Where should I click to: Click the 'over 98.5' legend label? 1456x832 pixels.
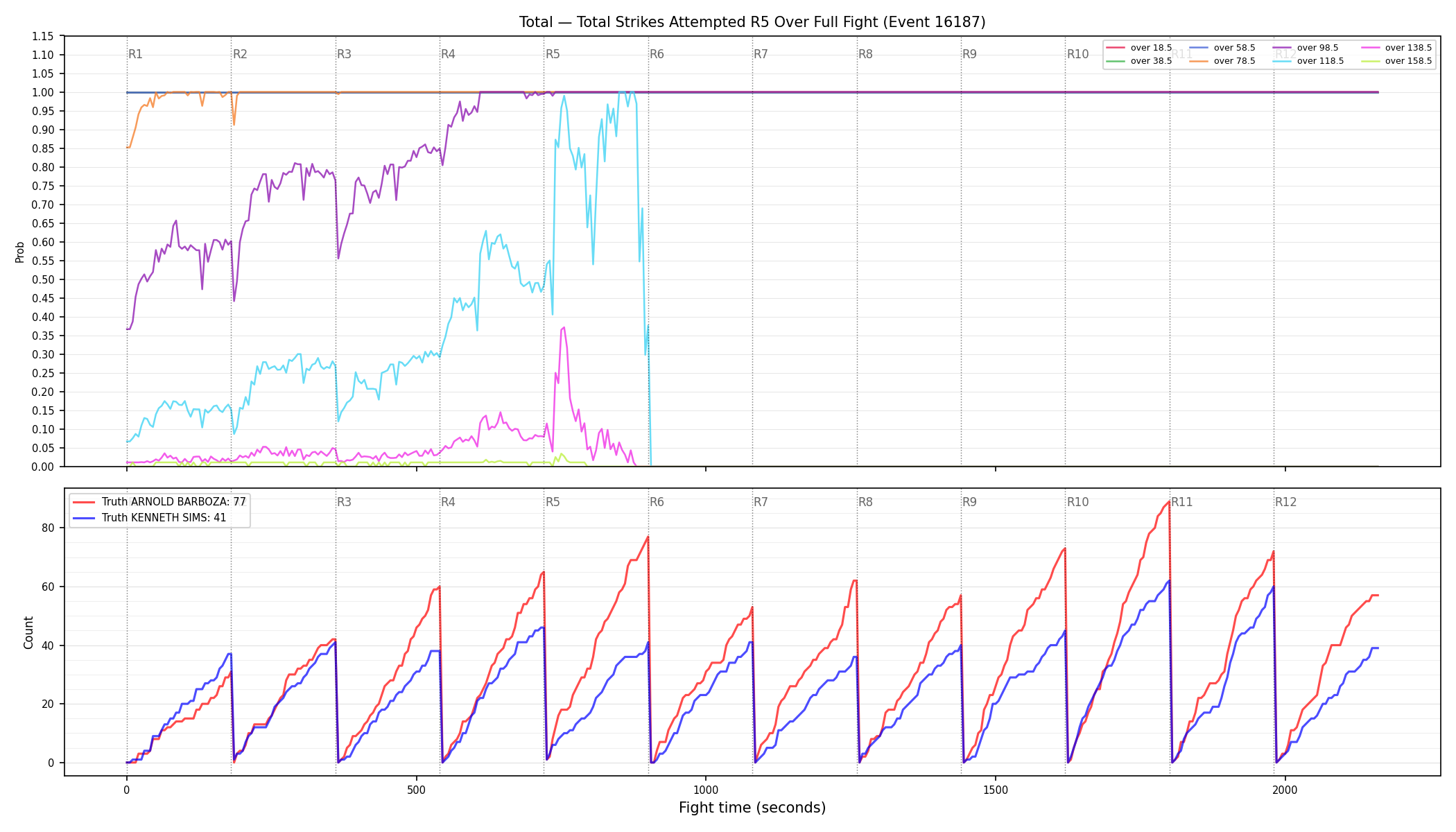click(x=1317, y=48)
